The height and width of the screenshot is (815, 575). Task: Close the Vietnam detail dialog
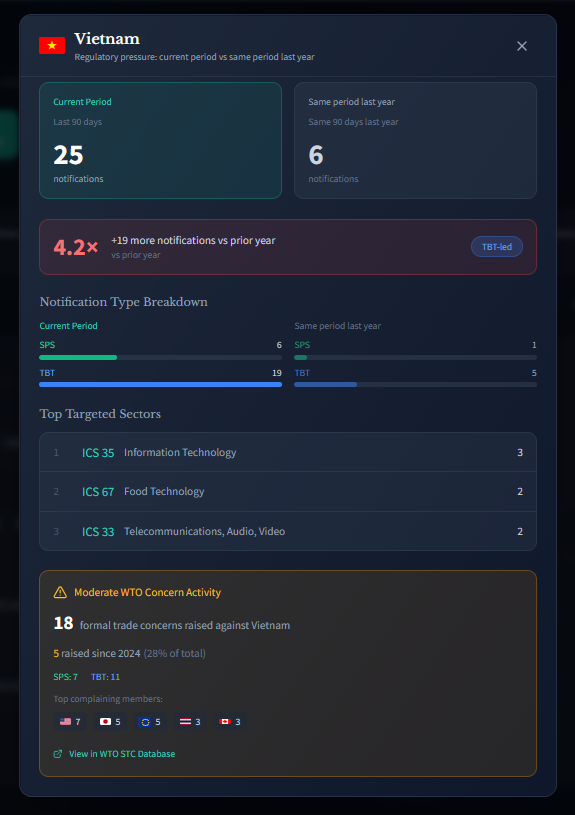pos(521,46)
